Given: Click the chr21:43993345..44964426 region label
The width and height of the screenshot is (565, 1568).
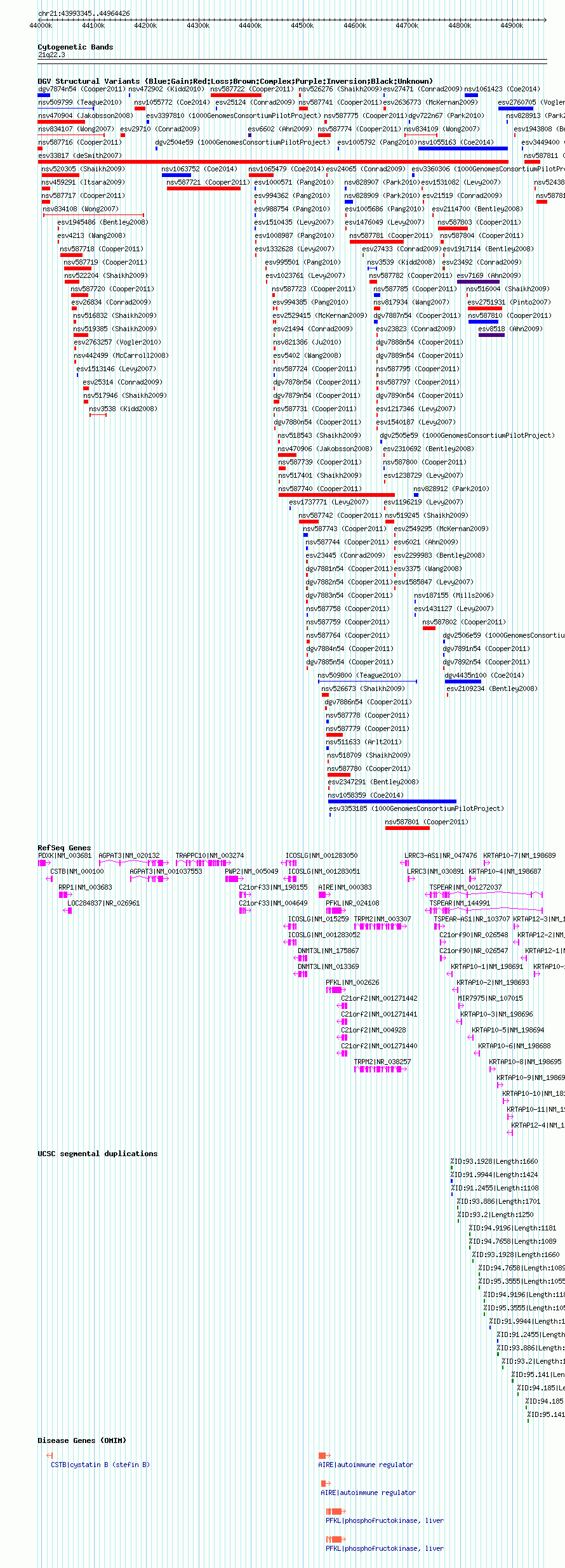Looking at the screenshot, I should (84, 13).
